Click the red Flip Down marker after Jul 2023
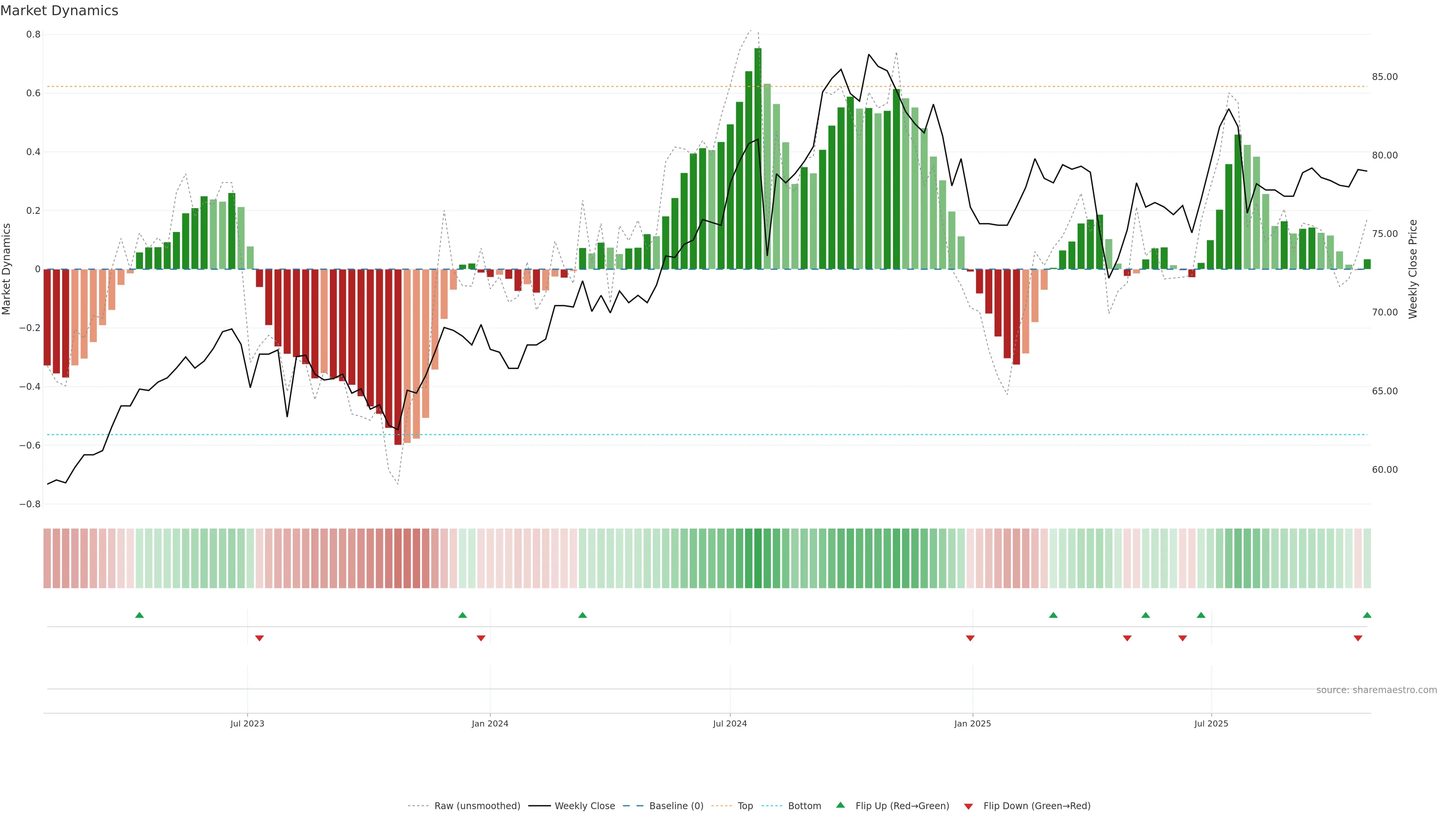The width and height of the screenshot is (1456, 819). point(259,638)
